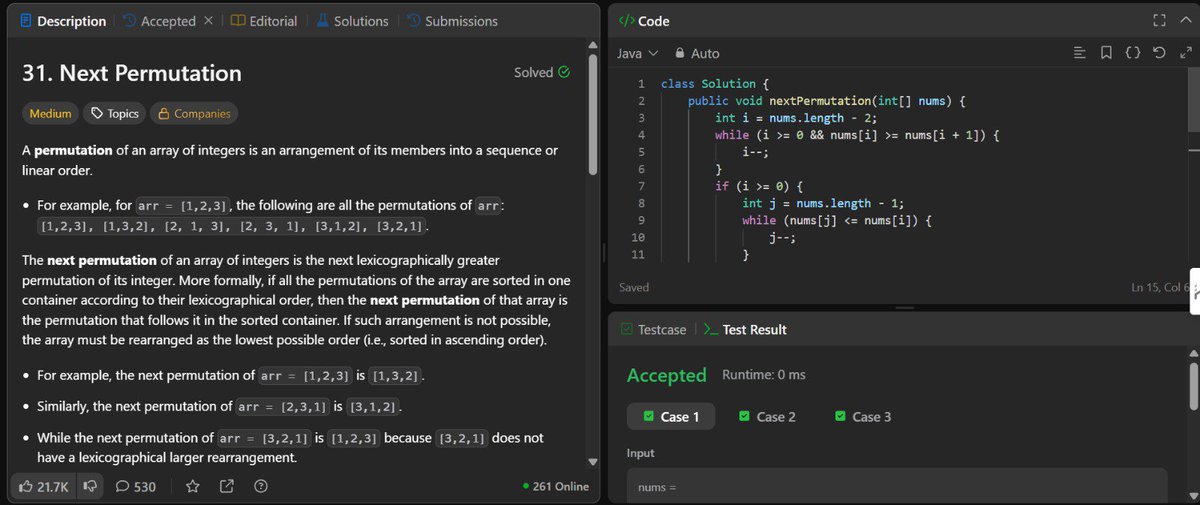Click line number 7 in the gutter
The image size is (1200, 505).
click(x=641, y=186)
